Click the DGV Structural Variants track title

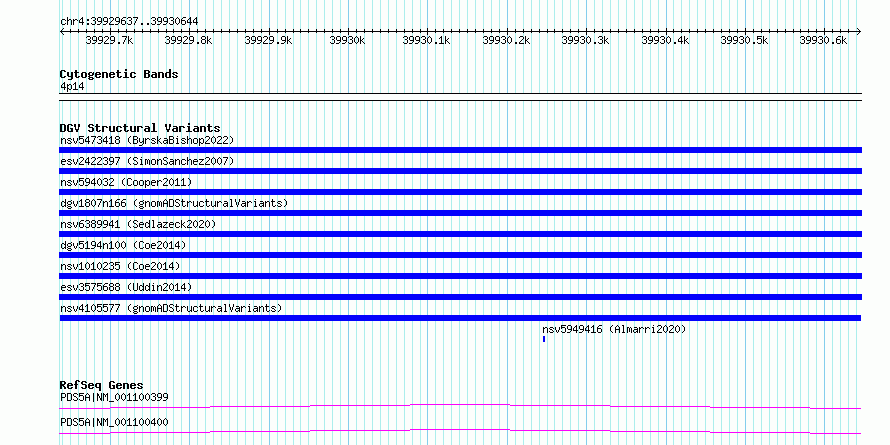140,128
